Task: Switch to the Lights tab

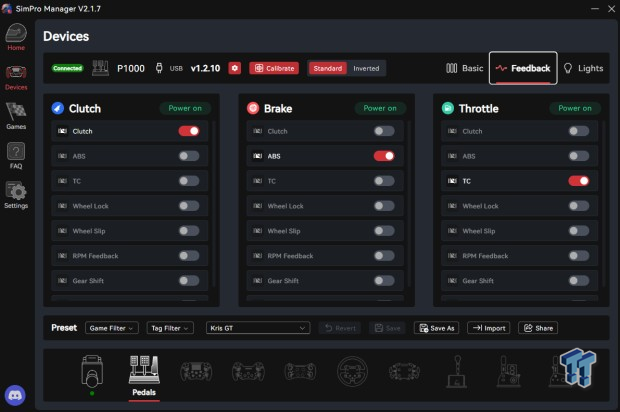Action: [x=583, y=68]
